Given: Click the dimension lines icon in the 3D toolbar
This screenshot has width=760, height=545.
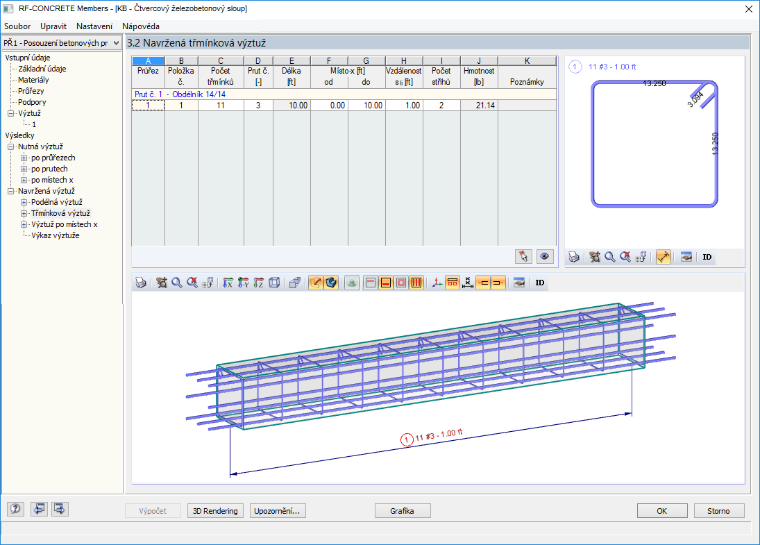Looking at the screenshot, I should 467,283.
